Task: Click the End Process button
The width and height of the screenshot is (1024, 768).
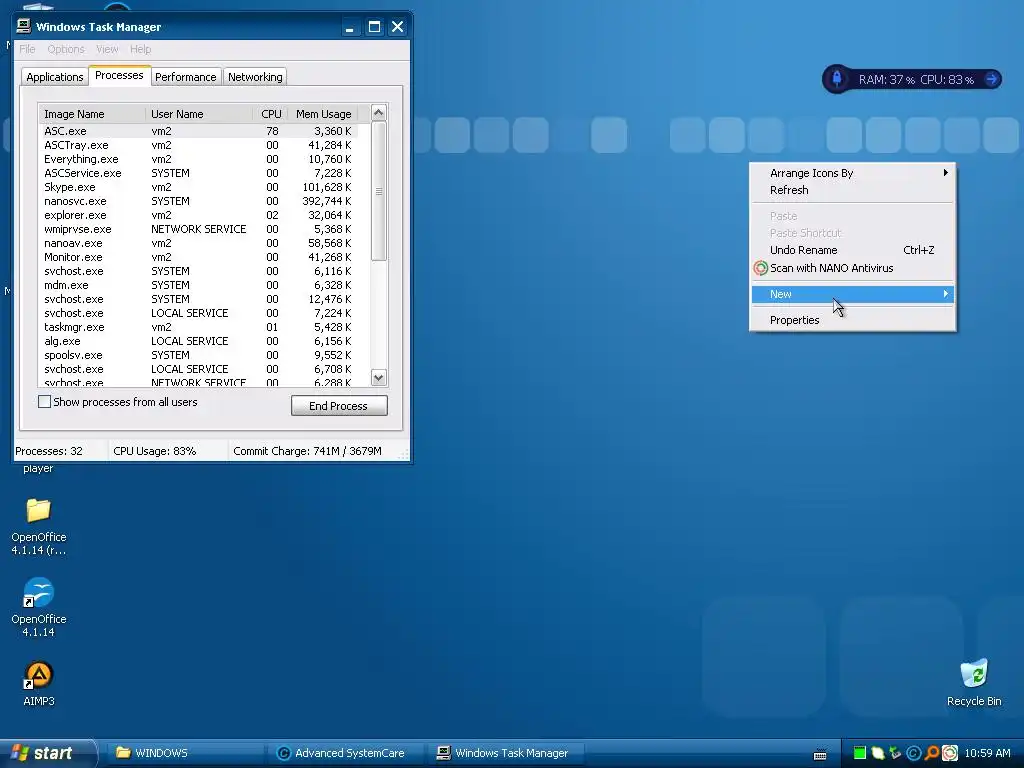Action: pos(339,406)
